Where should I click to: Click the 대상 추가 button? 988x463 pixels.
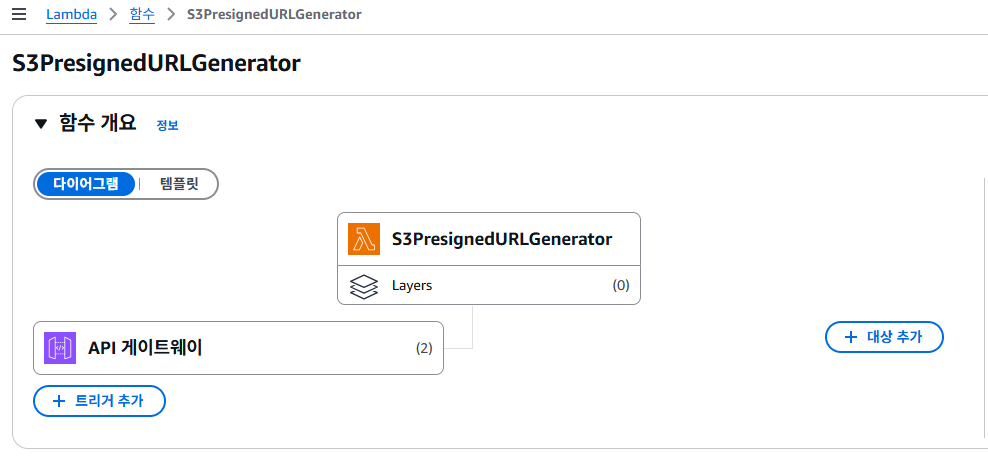pyautogui.click(x=884, y=337)
